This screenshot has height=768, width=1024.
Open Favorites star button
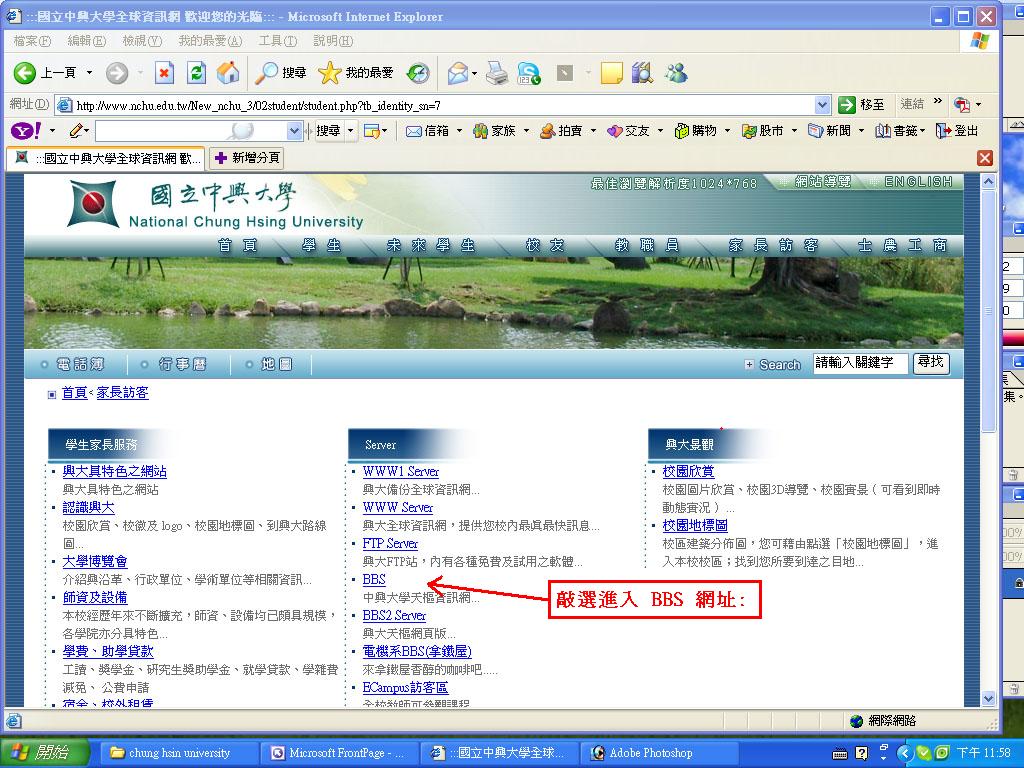pyautogui.click(x=356, y=72)
